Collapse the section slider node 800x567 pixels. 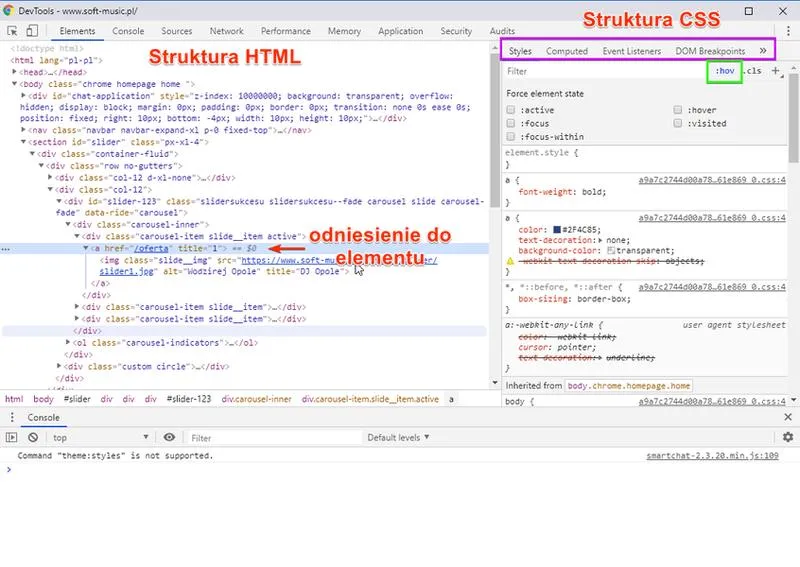click(x=23, y=142)
